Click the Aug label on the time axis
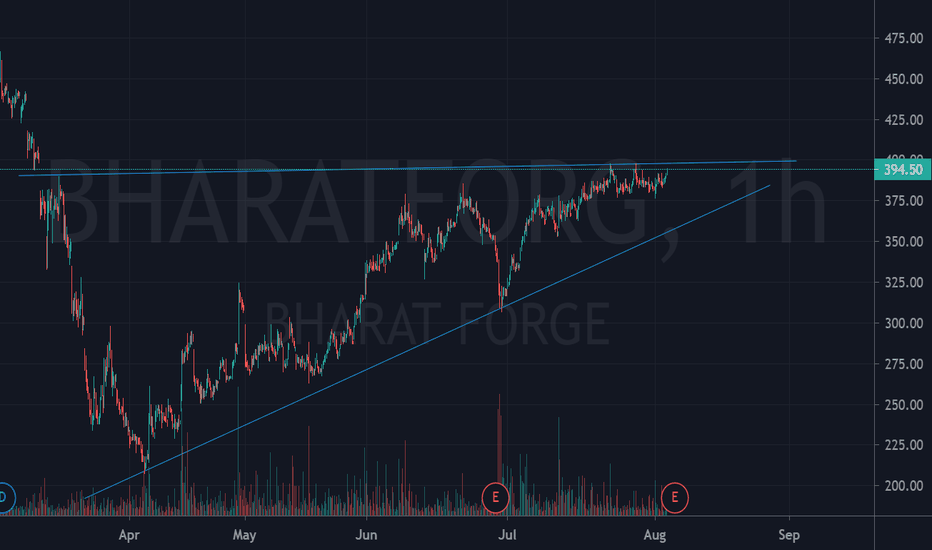This screenshot has height=550, width=932. (x=655, y=535)
